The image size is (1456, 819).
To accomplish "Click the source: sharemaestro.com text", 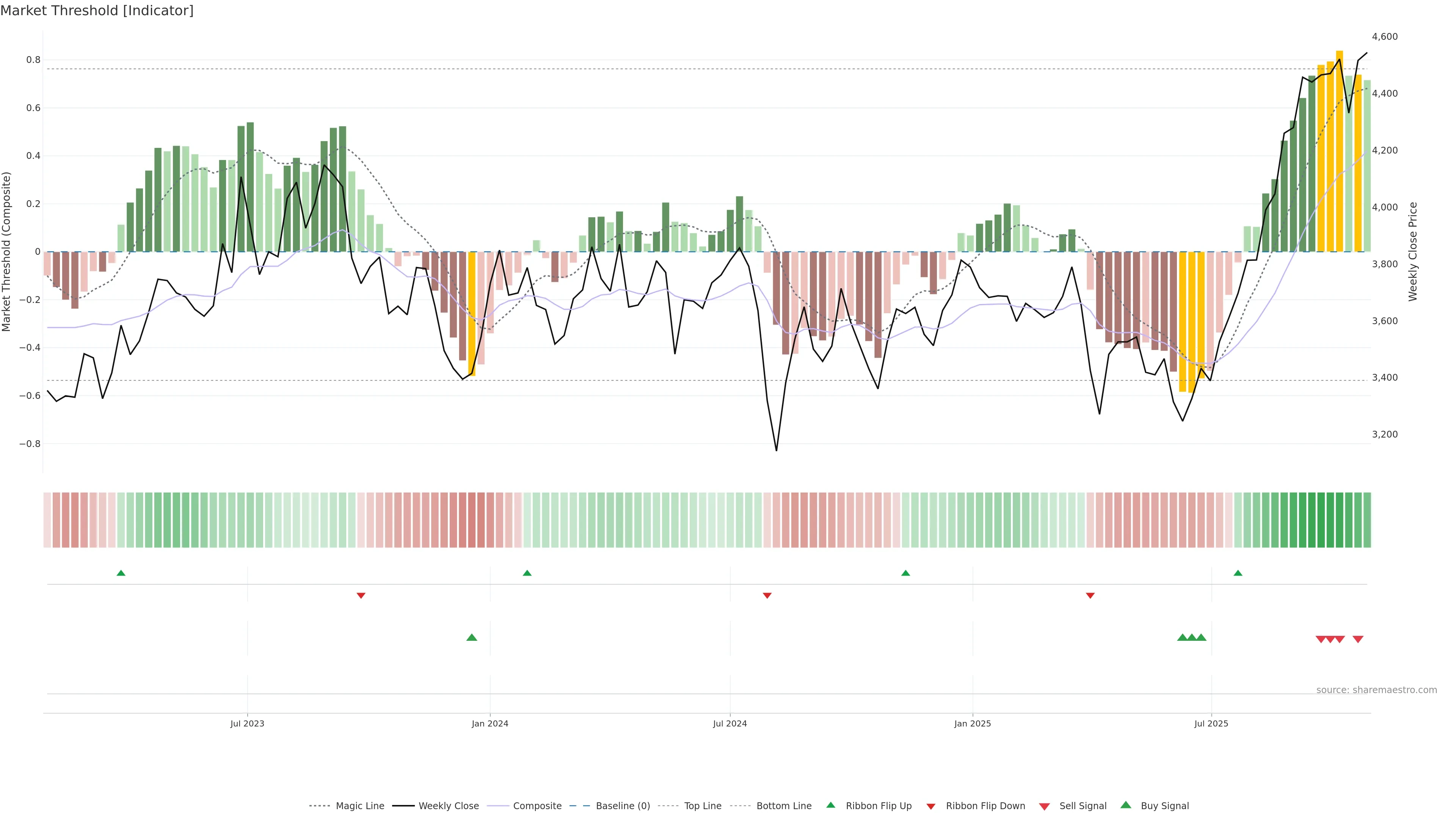I will click(x=1376, y=690).
